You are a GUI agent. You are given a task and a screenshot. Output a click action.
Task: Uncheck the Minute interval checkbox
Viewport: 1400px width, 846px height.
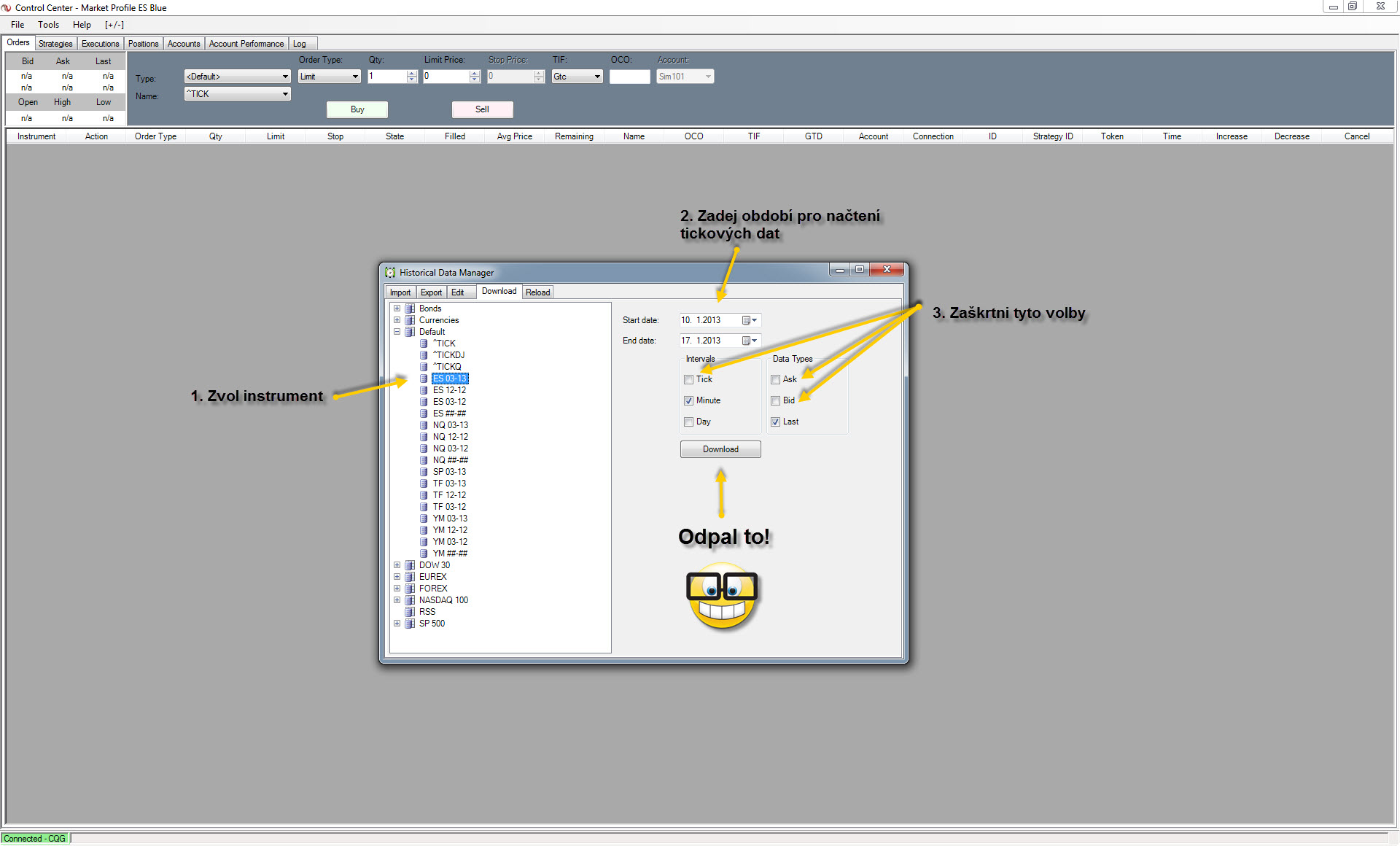(x=688, y=400)
